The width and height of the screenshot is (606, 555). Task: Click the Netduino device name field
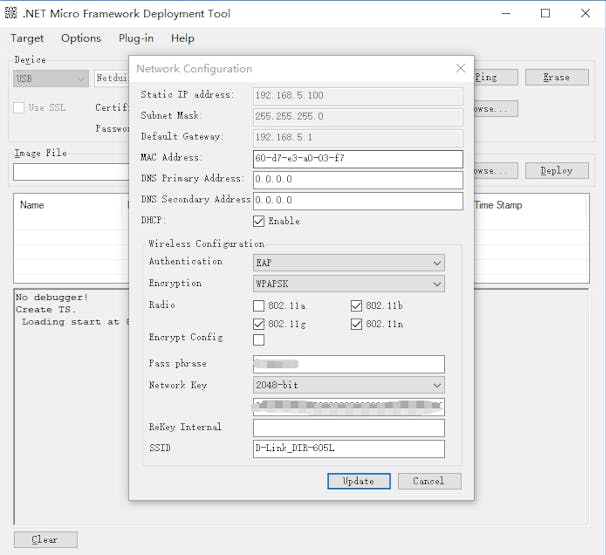pyautogui.click(x=112, y=78)
